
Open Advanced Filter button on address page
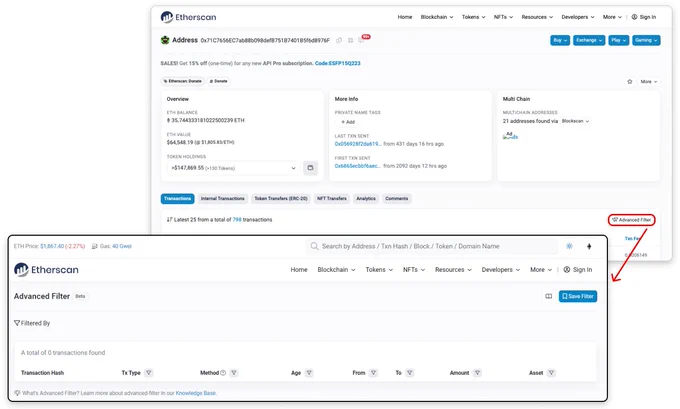(x=631, y=220)
